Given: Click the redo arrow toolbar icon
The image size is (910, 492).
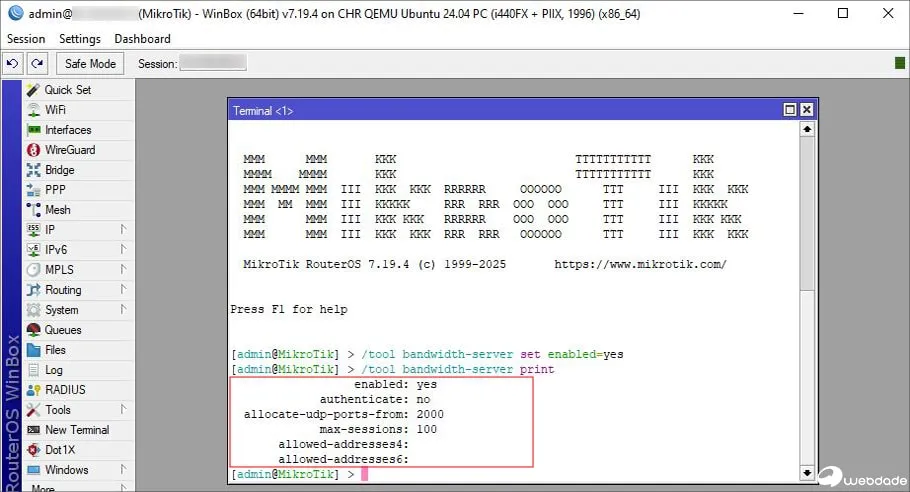Looking at the screenshot, I should (37, 64).
